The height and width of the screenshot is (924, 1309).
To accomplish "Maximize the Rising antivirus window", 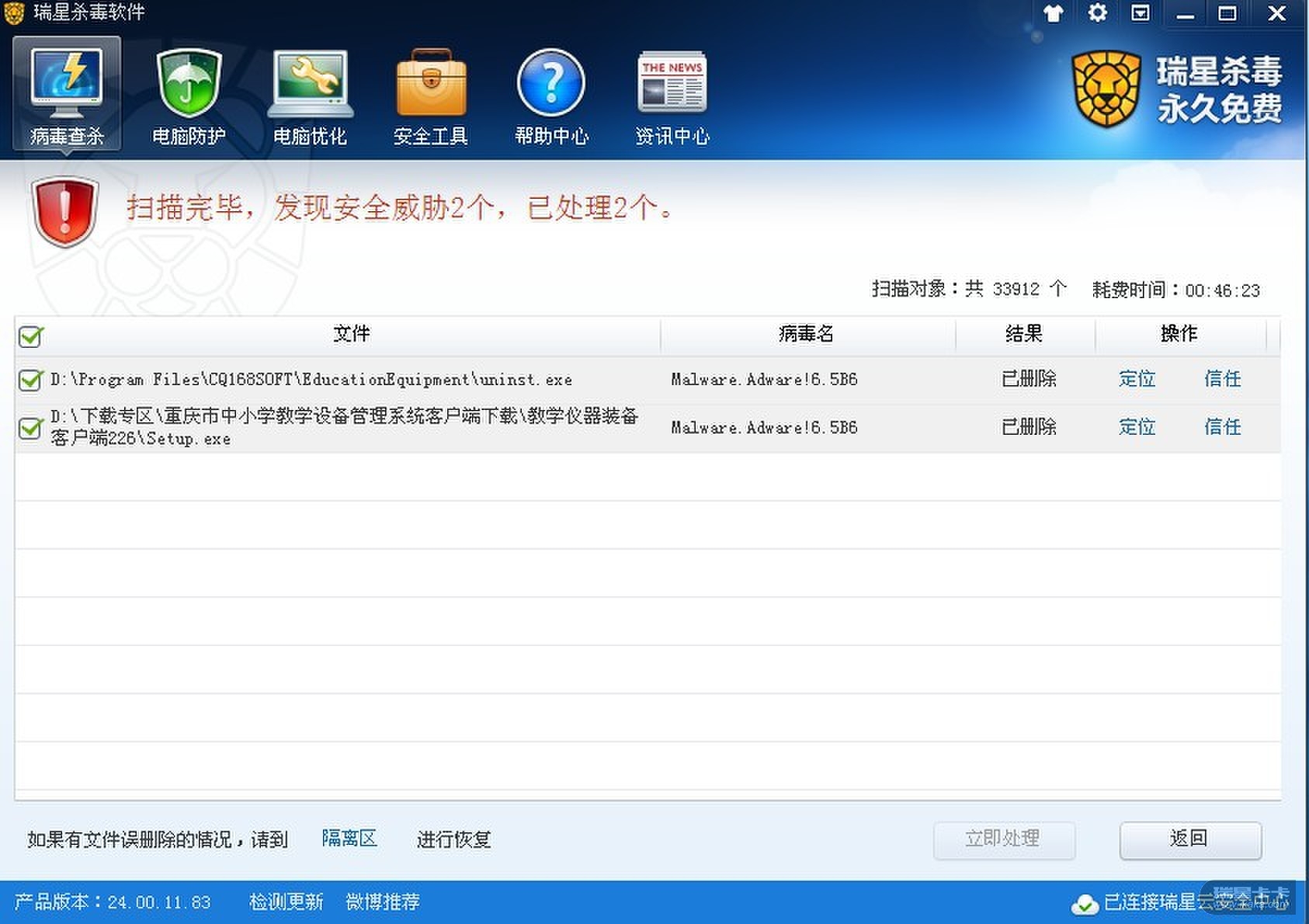I will pos(1227,13).
